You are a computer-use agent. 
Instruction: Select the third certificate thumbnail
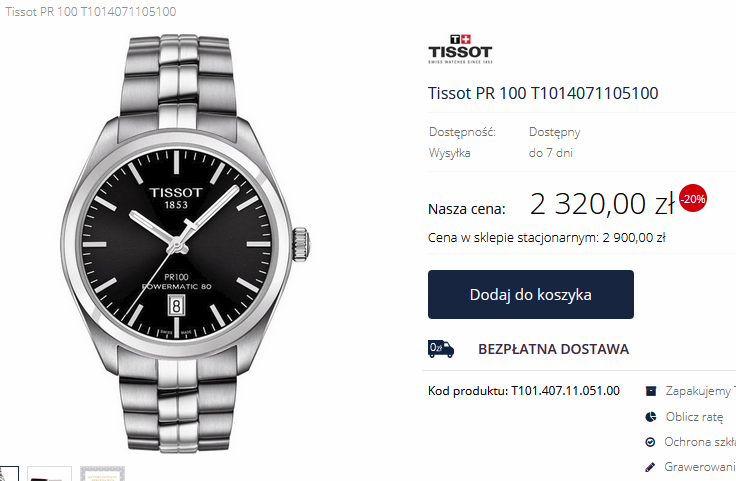click(x=102, y=473)
